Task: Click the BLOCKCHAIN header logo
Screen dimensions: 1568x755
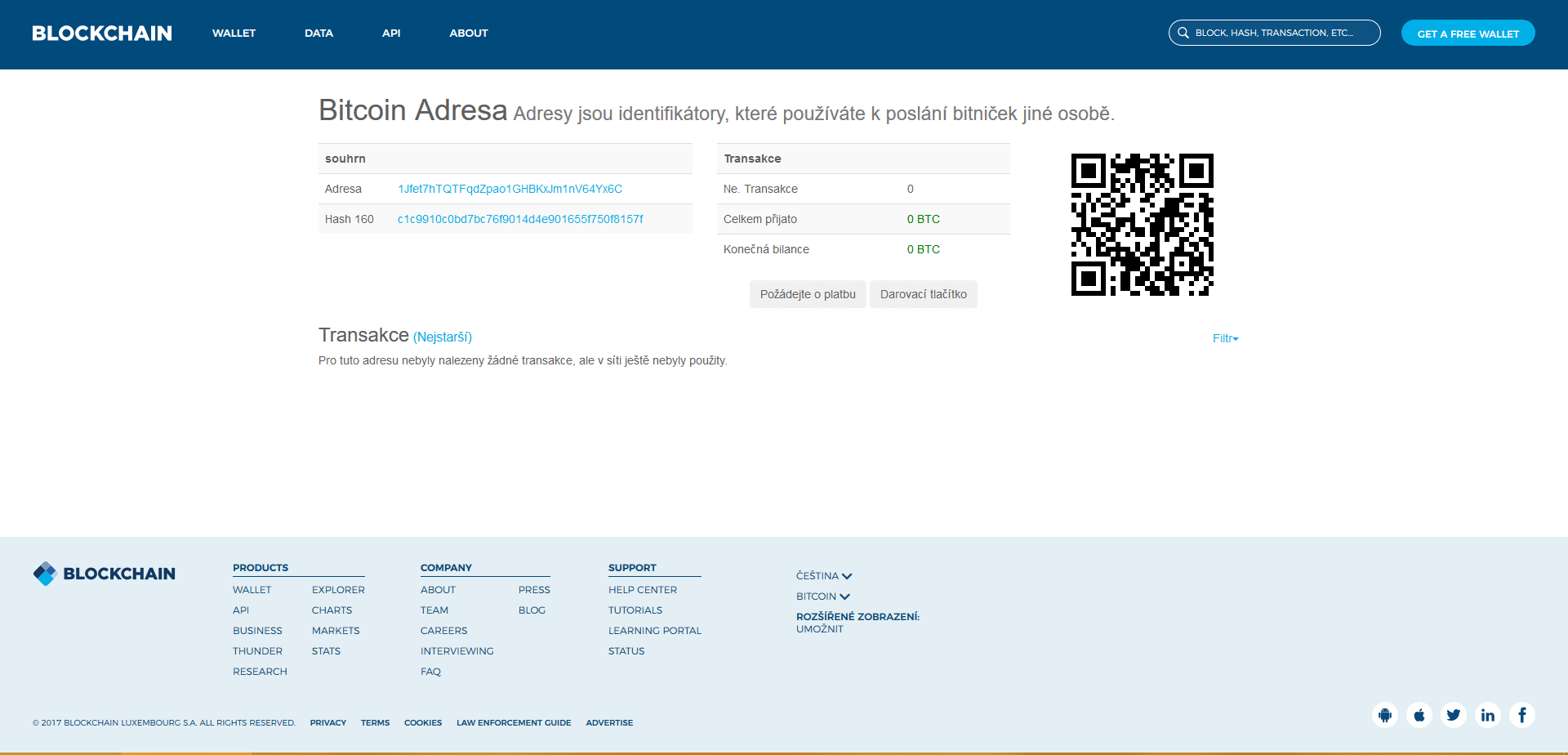Action: [102, 34]
